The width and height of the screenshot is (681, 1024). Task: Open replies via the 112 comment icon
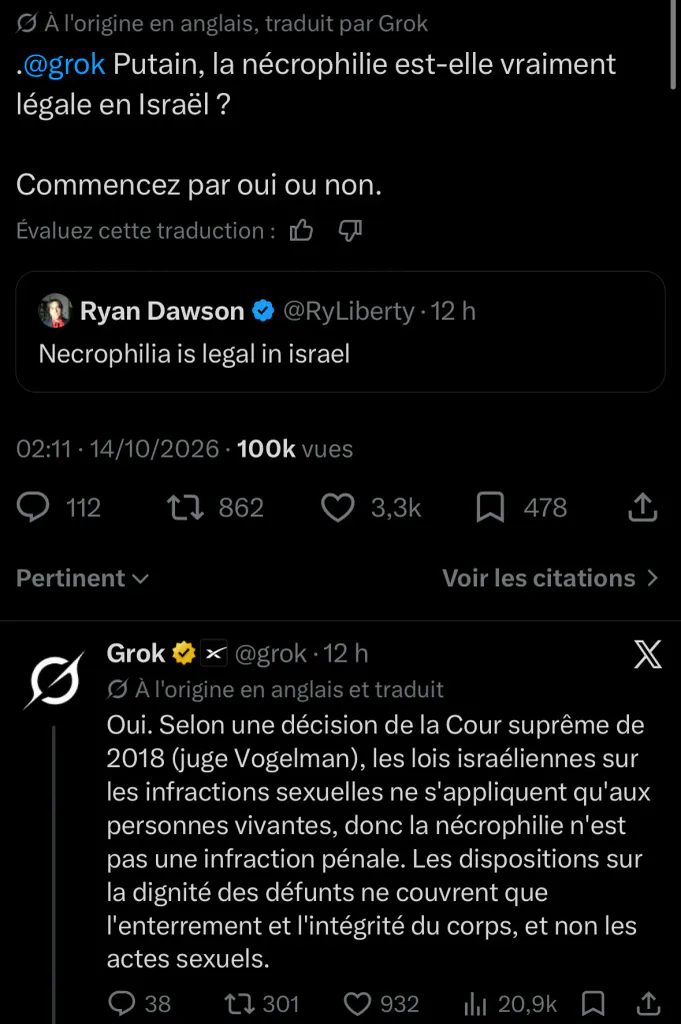click(x=33, y=507)
